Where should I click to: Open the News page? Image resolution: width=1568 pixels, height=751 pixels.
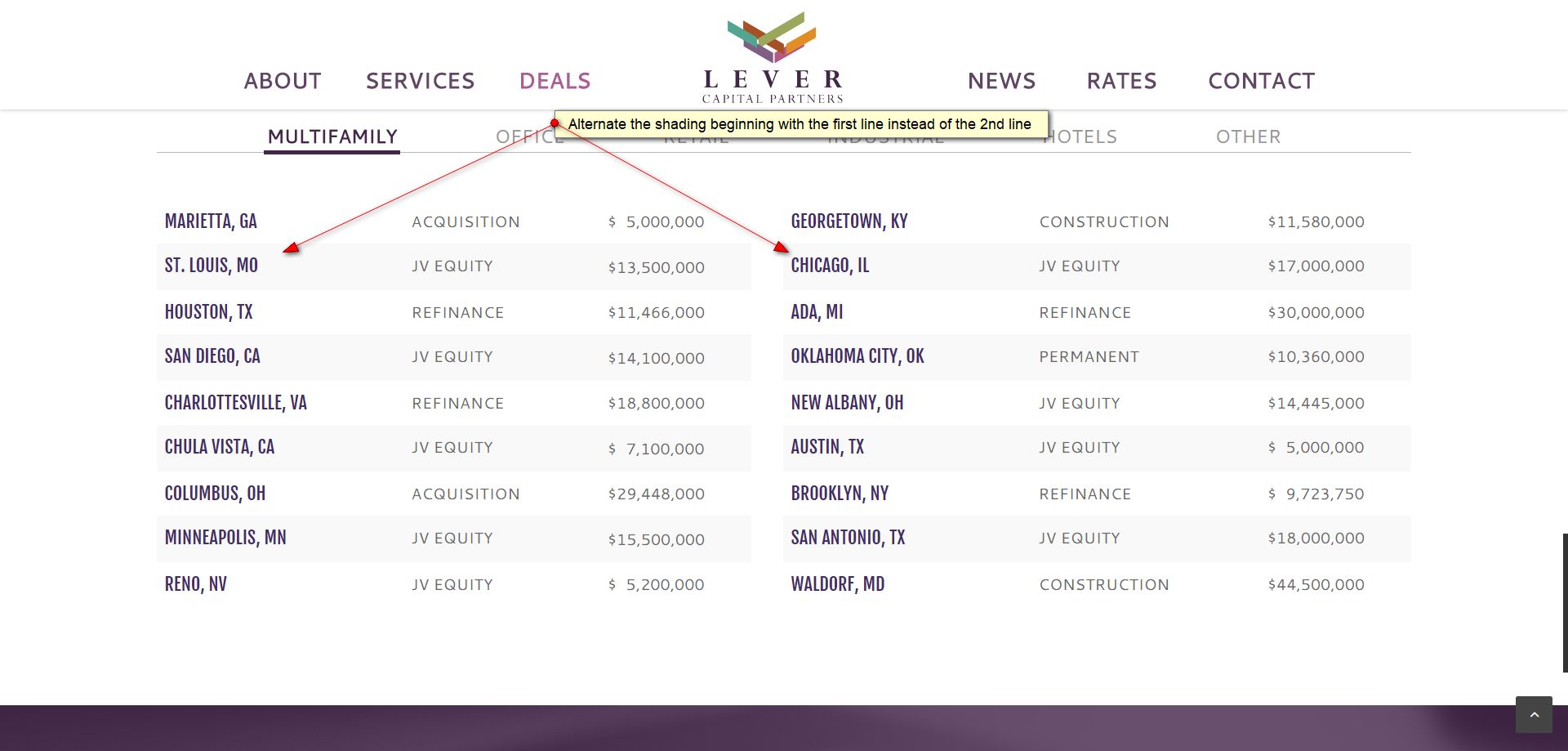(x=1001, y=81)
